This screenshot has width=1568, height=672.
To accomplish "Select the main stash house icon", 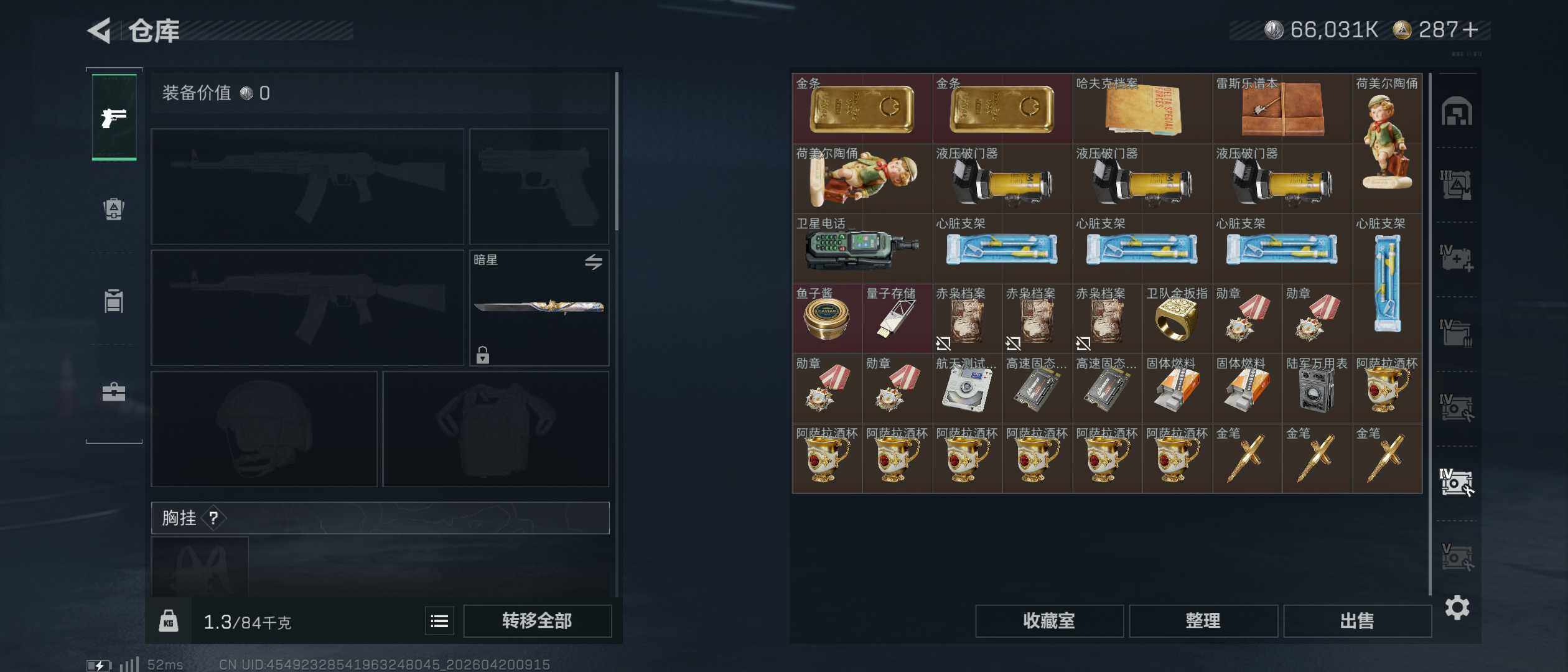I will tap(1457, 111).
